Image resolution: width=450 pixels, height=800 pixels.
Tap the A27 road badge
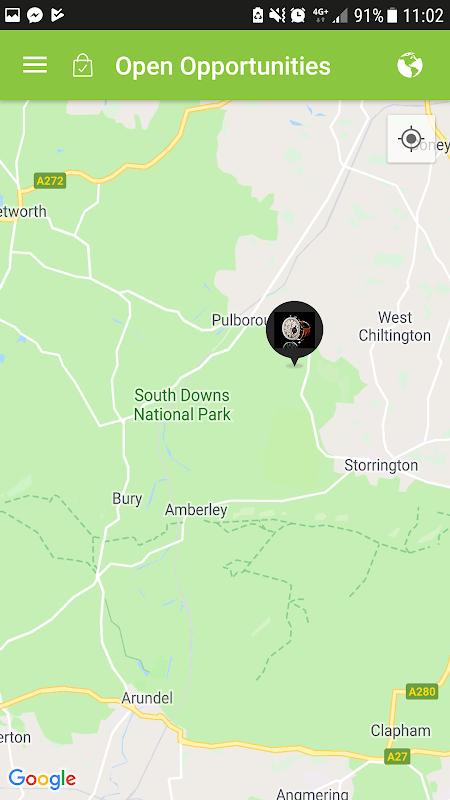(x=397, y=756)
